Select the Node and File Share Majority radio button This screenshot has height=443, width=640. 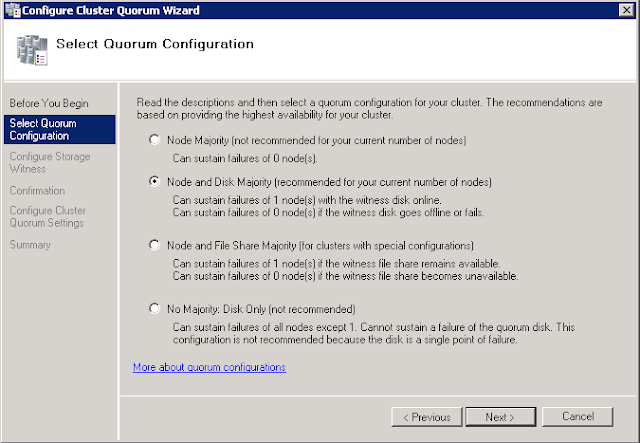point(154,245)
